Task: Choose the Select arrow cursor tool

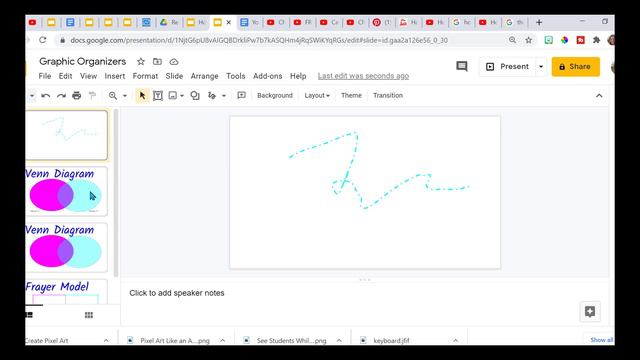Action: coord(142,96)
